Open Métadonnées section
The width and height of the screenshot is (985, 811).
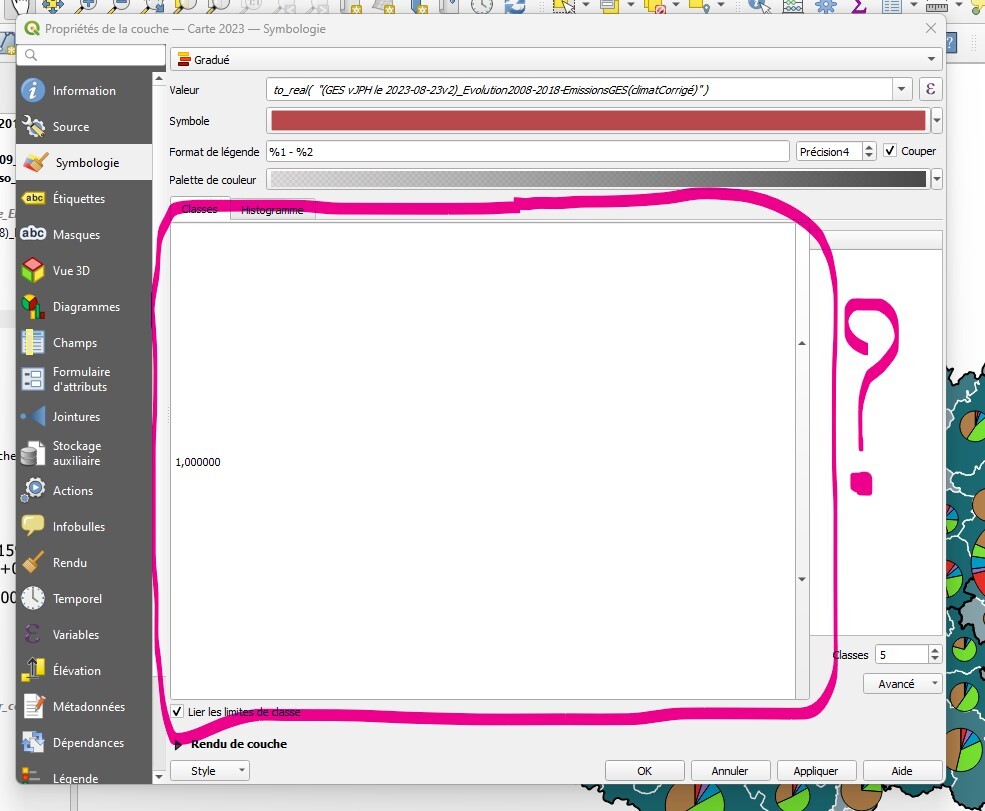point(88,707)
